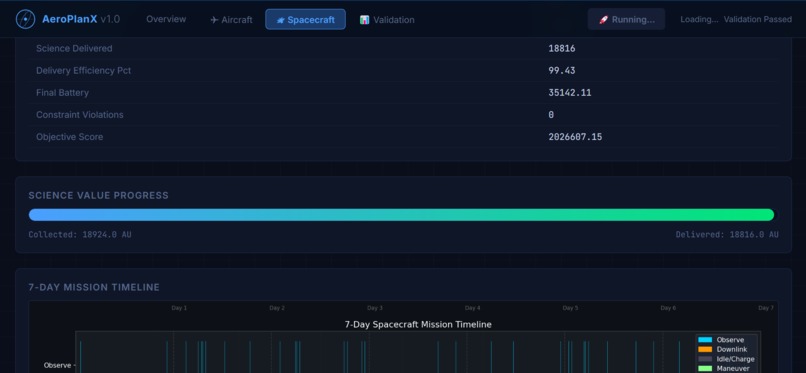This screenshot has height=373, width=806.
Task: Click the Downlink legend label
Action: (x=732, y=349)
